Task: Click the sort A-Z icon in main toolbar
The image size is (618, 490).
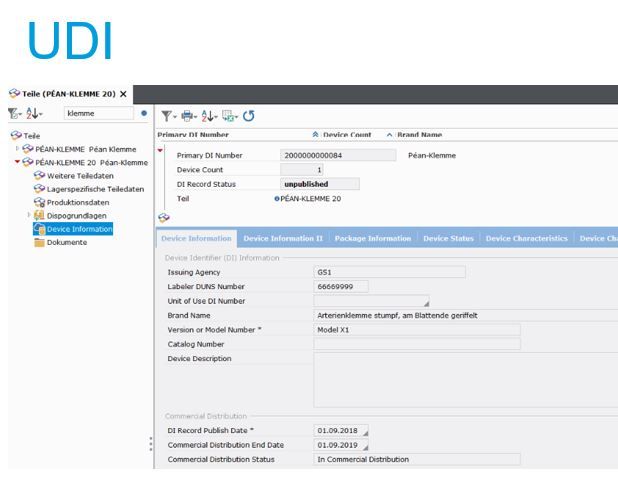Action: 207,116
